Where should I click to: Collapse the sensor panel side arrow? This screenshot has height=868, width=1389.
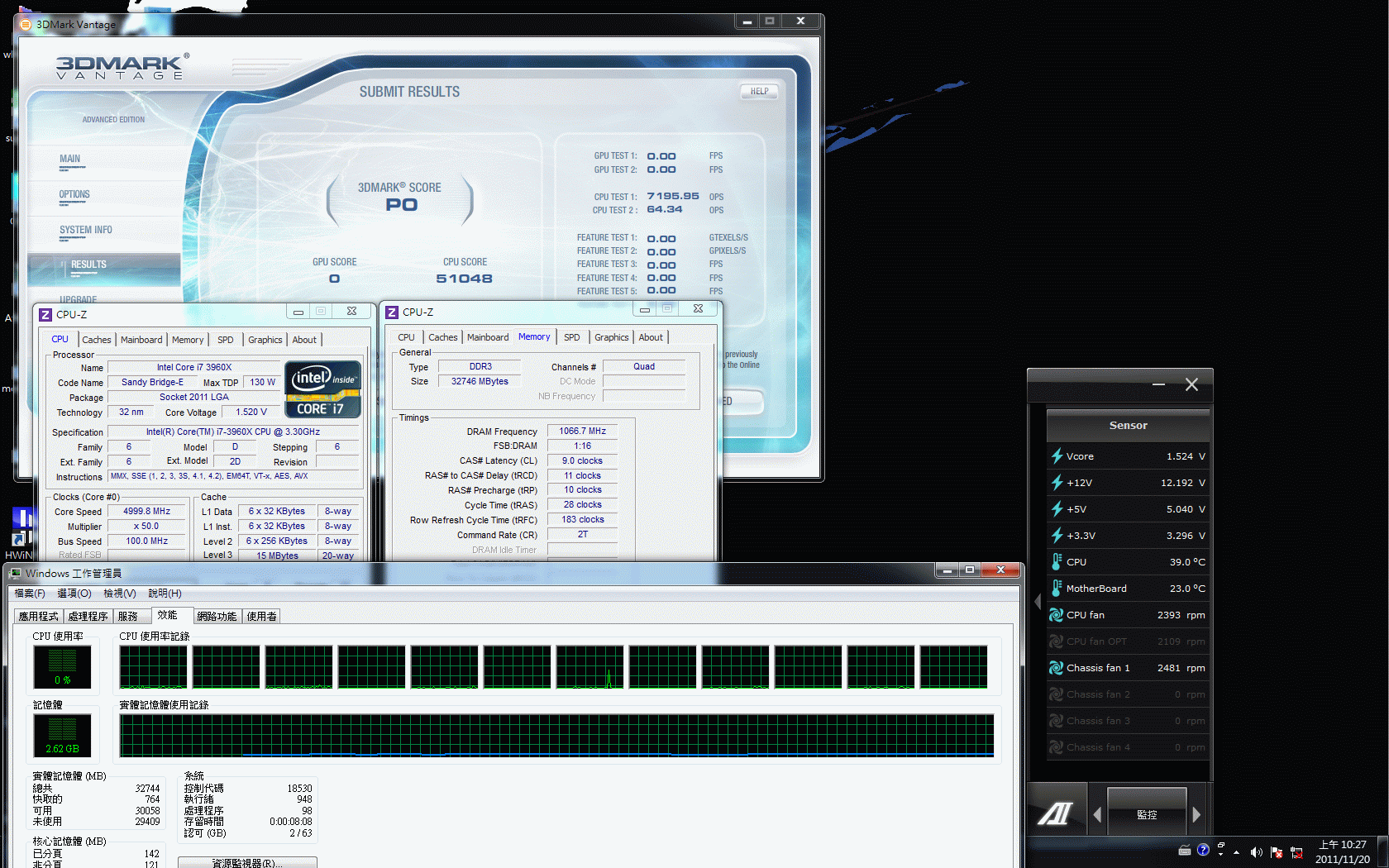1038,602
